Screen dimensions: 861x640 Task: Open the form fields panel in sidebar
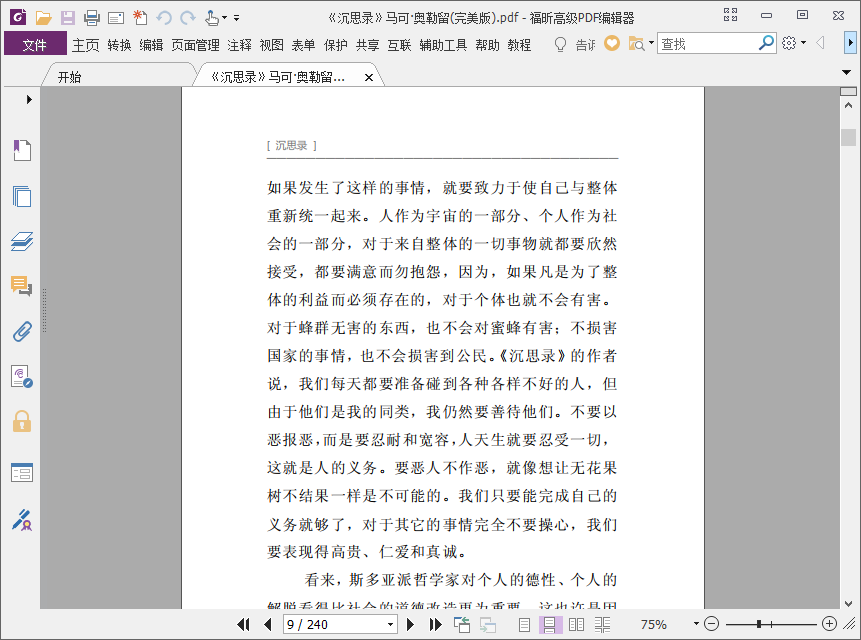pyautogui.click(x=22, y=473)
